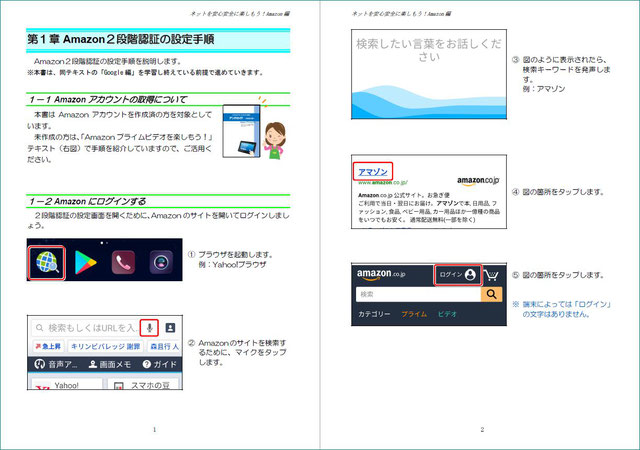Tap the Yahoo! browser globe icon
The image size is (640, 450).
(x=47, y=263)
